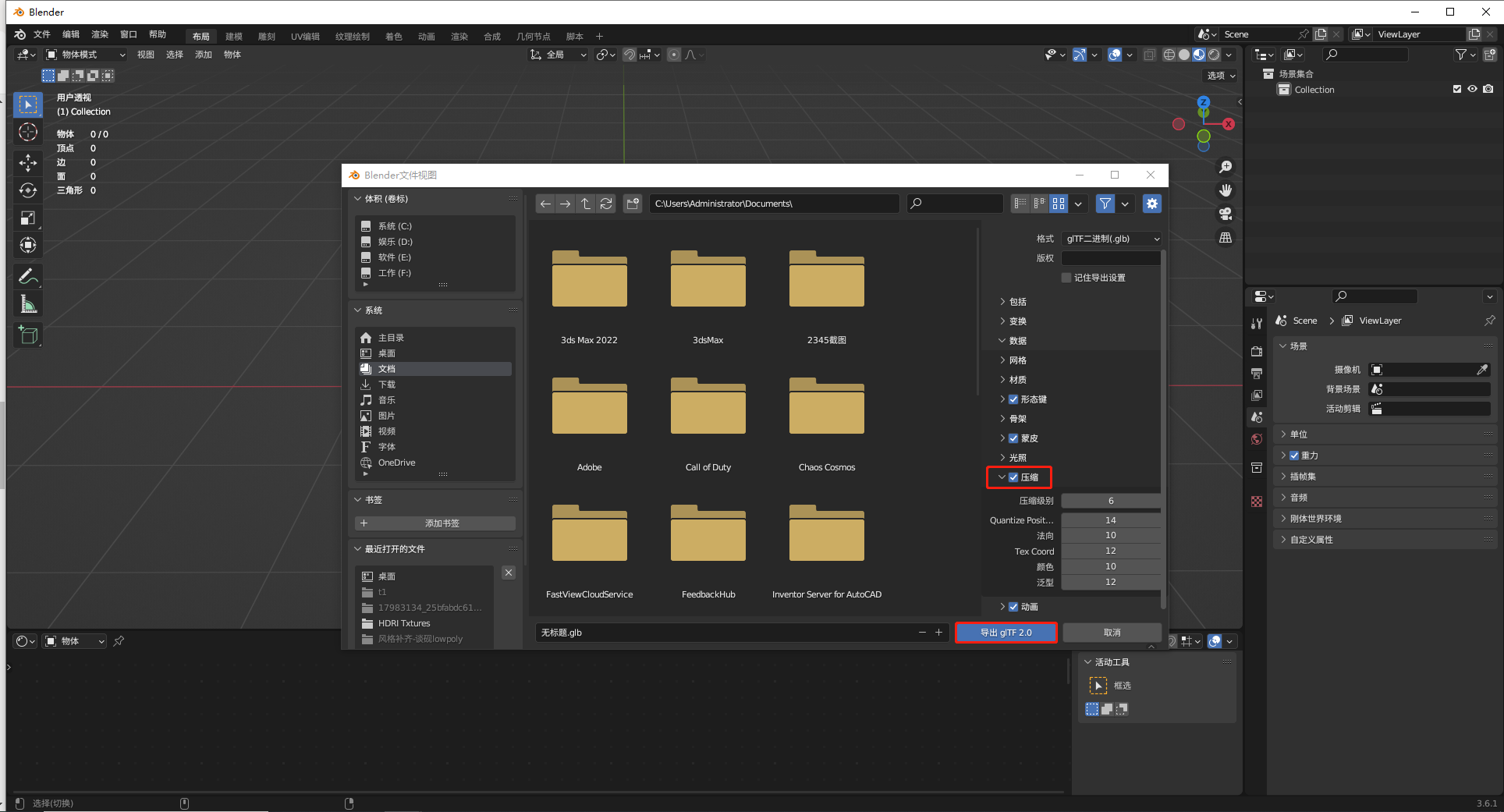1504x812 pixels.
Task: Adjust the 压缩级别 compression level slider
Action: (x=1110, y=501)
